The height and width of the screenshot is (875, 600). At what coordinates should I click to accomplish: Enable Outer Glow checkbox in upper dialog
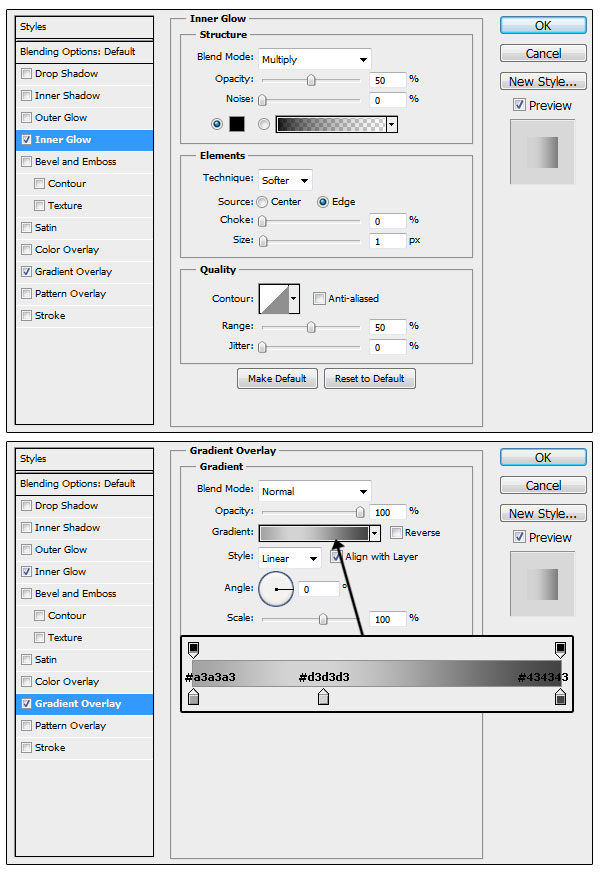click(26, 118)
